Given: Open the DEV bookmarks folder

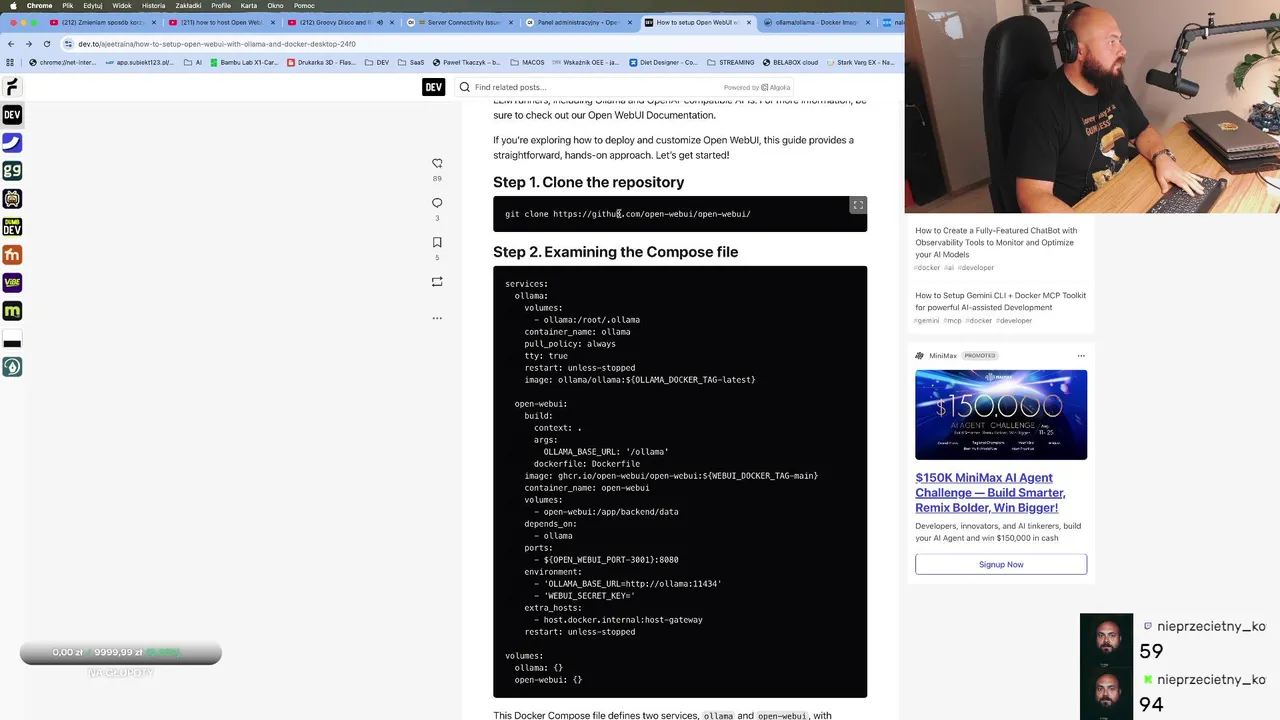Looking at the screenshot, I should [x=377, y=62].
